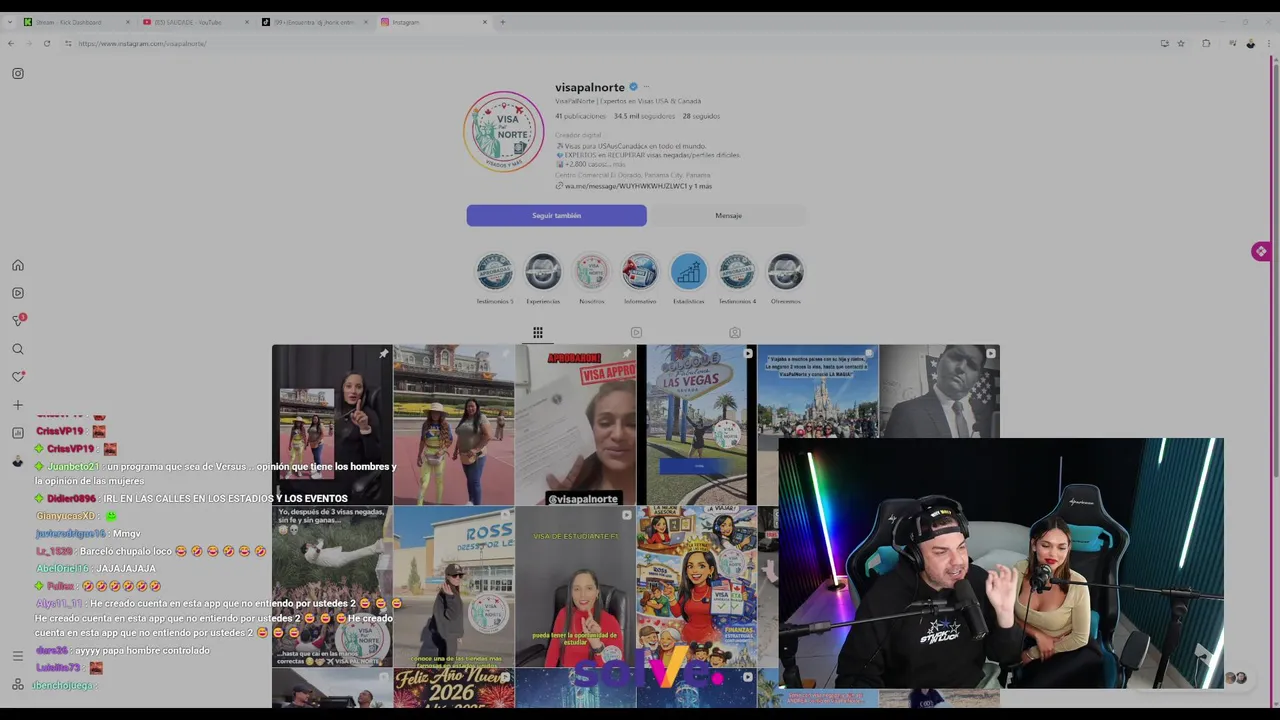Close the Kick Dashboard tab
1280x720 pixels.
(128, 22)
